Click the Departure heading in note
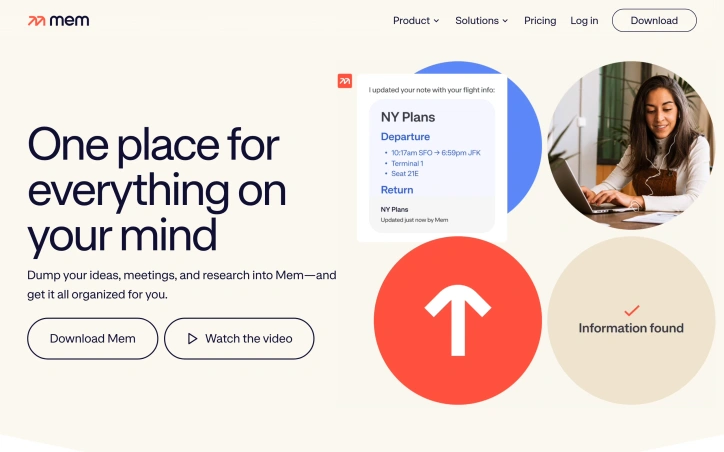The image size is (724, 452). [x=405, y=137]
